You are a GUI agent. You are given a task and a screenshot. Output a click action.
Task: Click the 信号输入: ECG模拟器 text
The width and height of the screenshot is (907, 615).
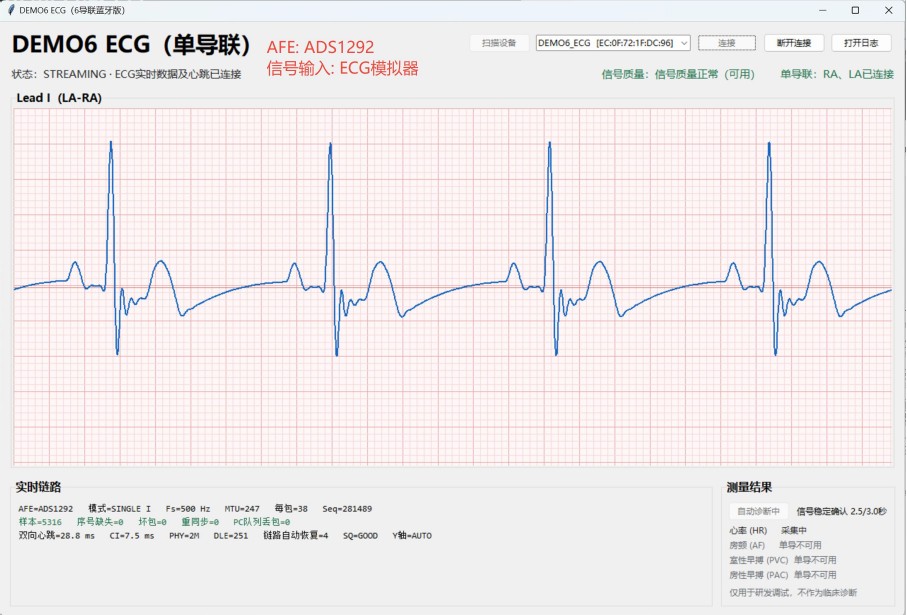(x=342, y=68)
